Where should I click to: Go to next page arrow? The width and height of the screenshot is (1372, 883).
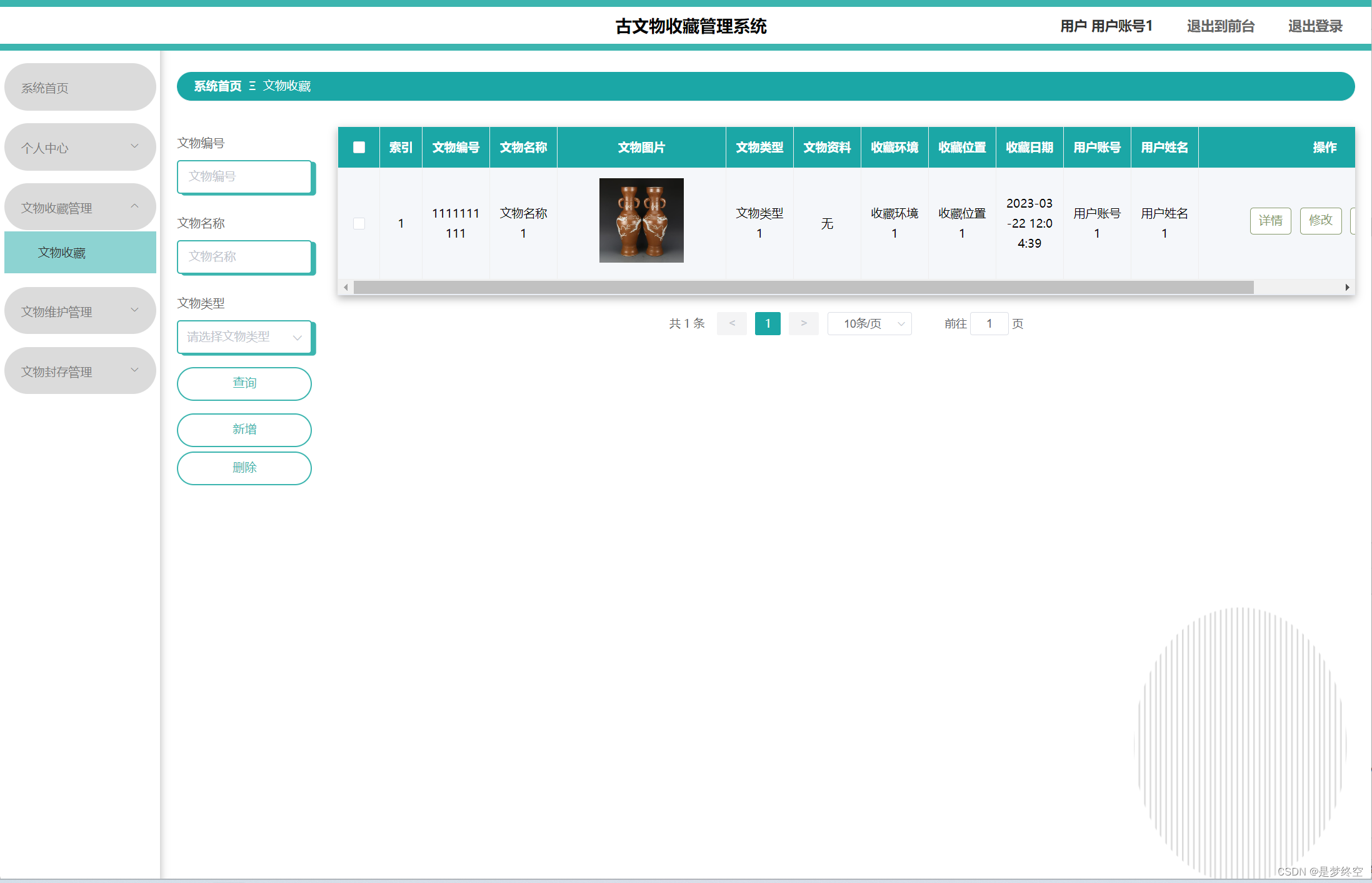click(x=804, y=323)
